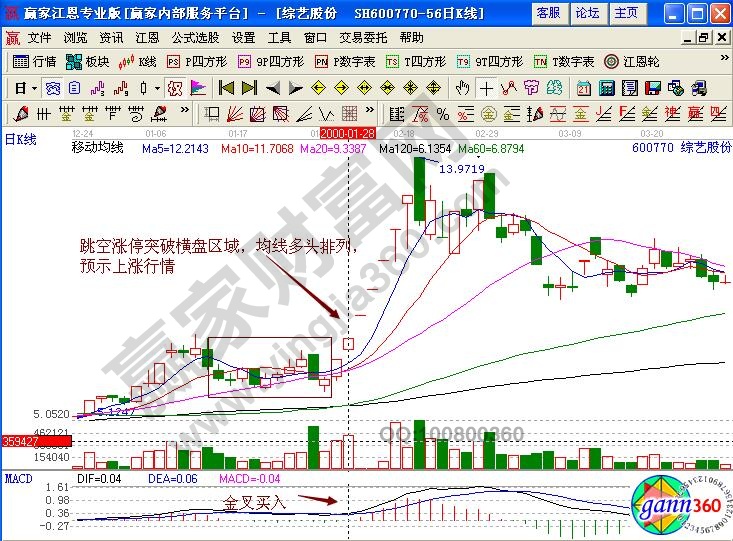Click the 客服 customer service button
This screenshot has width=733, height=541.
tap(548, 12)
